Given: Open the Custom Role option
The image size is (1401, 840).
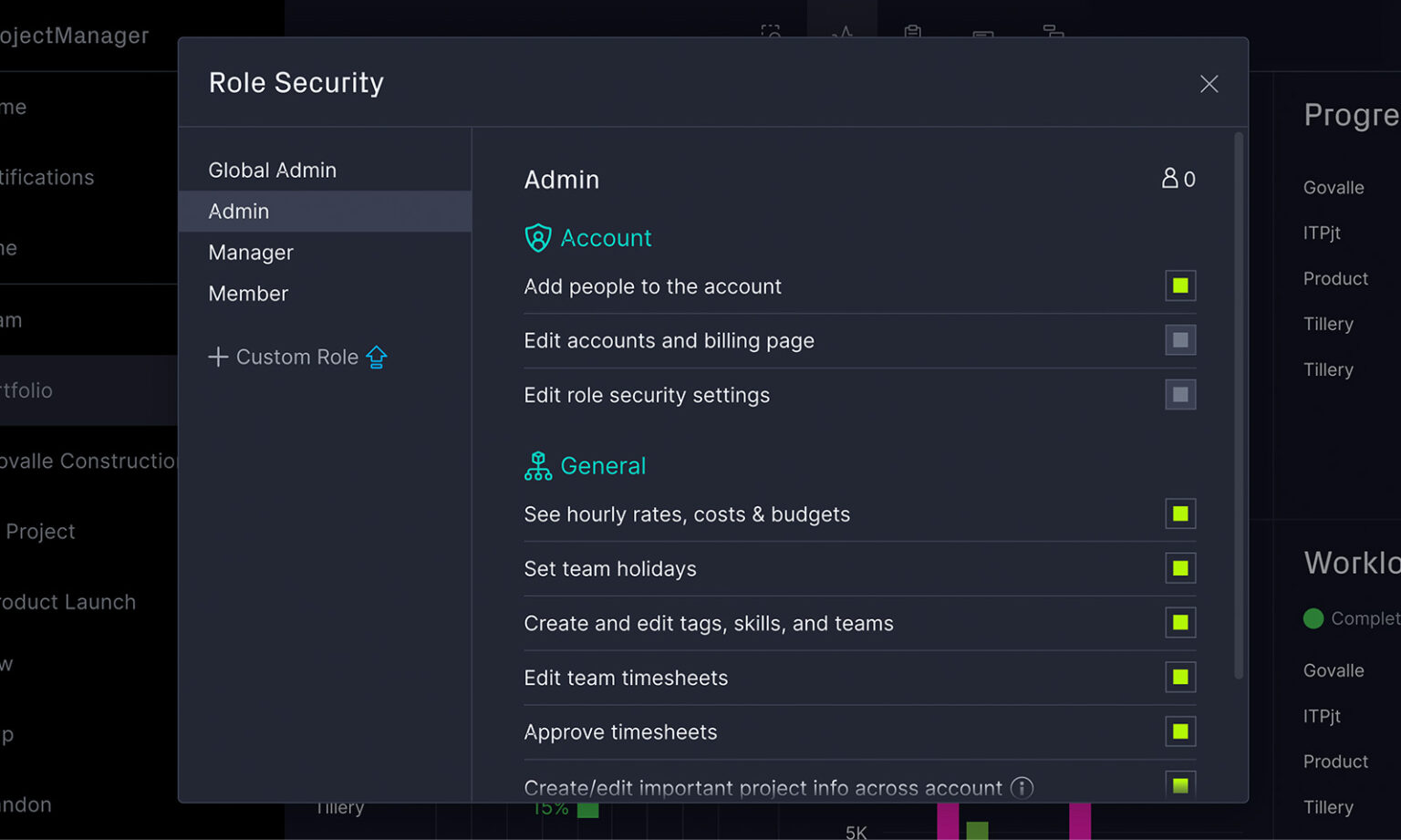Looking at the screenshot, I should click(296, 357).
